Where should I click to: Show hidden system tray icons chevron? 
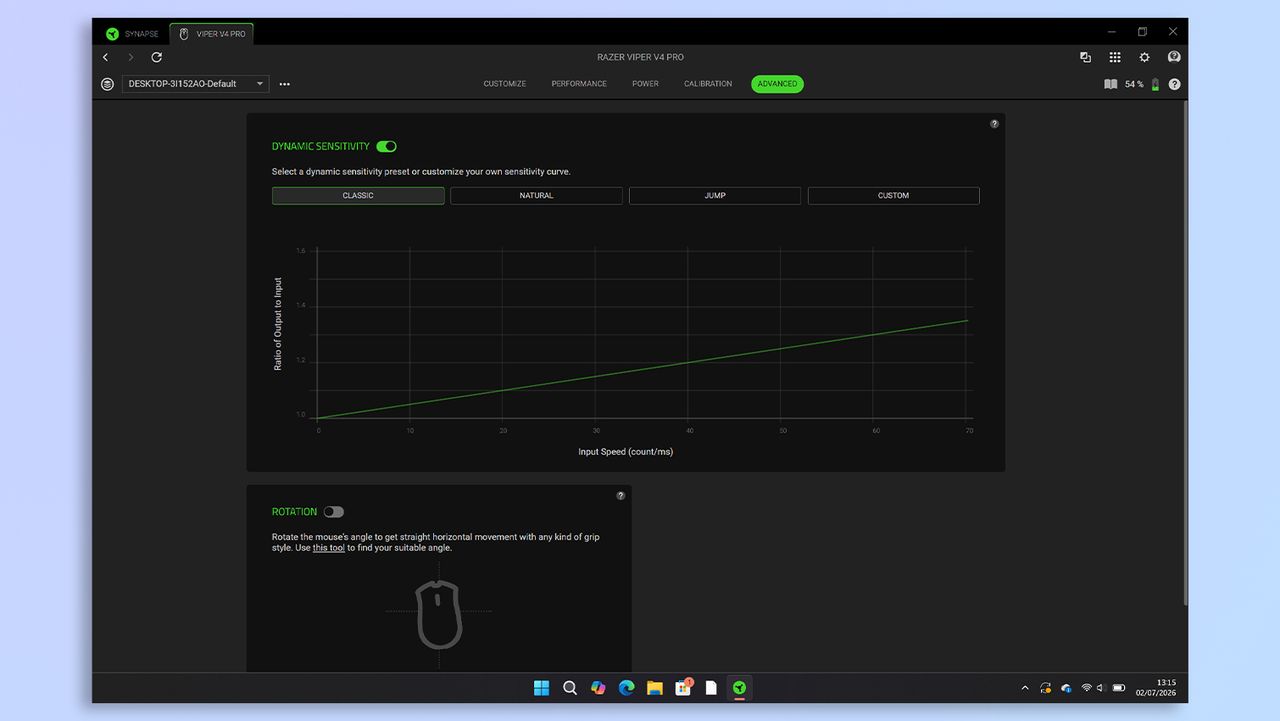coord(1025,688)
